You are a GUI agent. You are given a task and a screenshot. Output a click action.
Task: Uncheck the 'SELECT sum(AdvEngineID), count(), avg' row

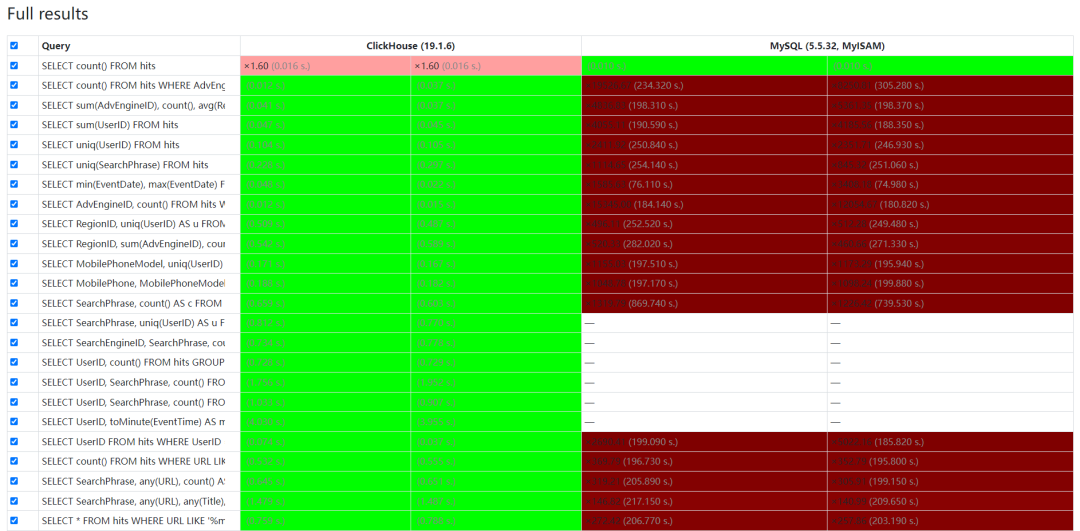(14, 105)
